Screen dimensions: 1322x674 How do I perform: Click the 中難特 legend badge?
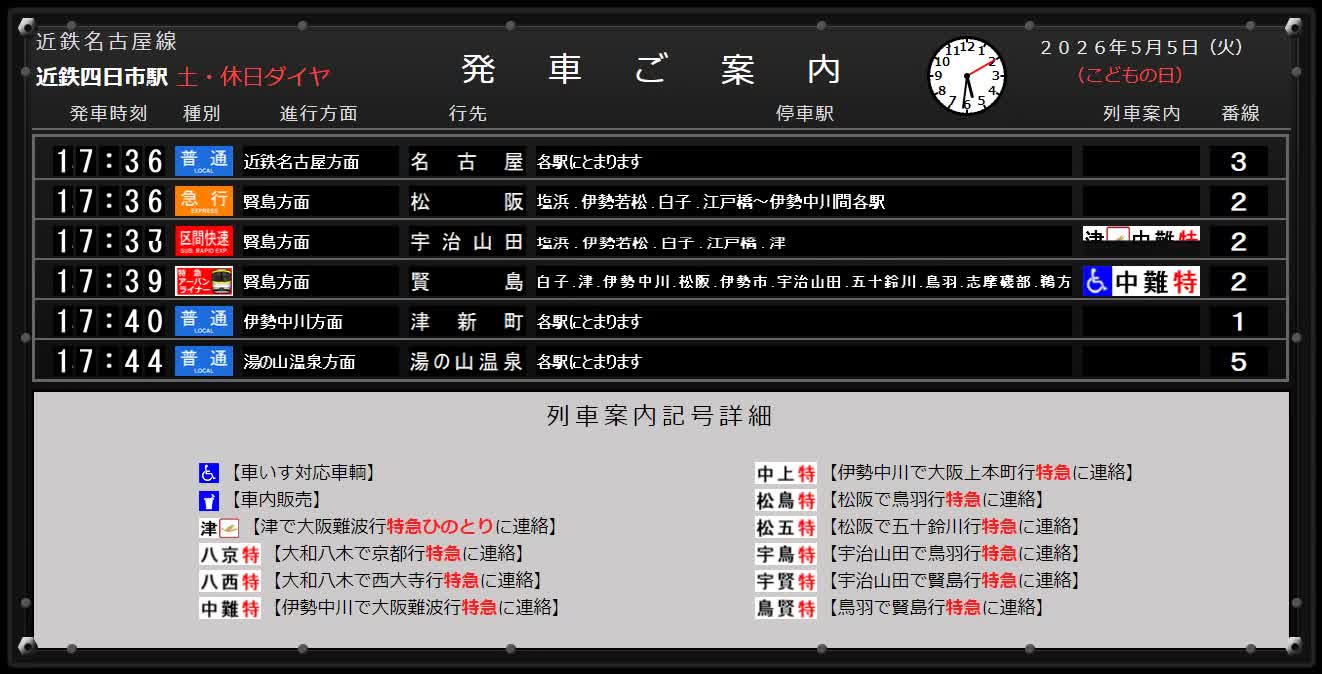coord(230,609)
